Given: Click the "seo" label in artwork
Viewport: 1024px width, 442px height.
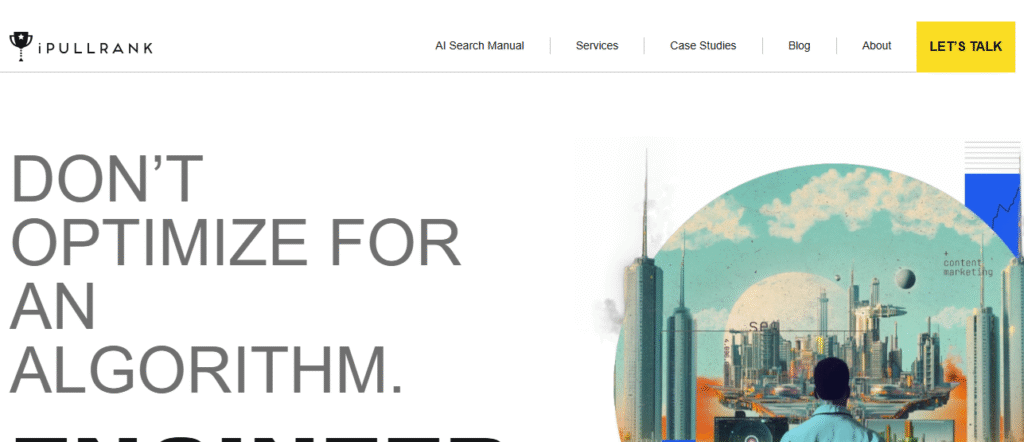Looking at the screenshot, I should point(760,324).
